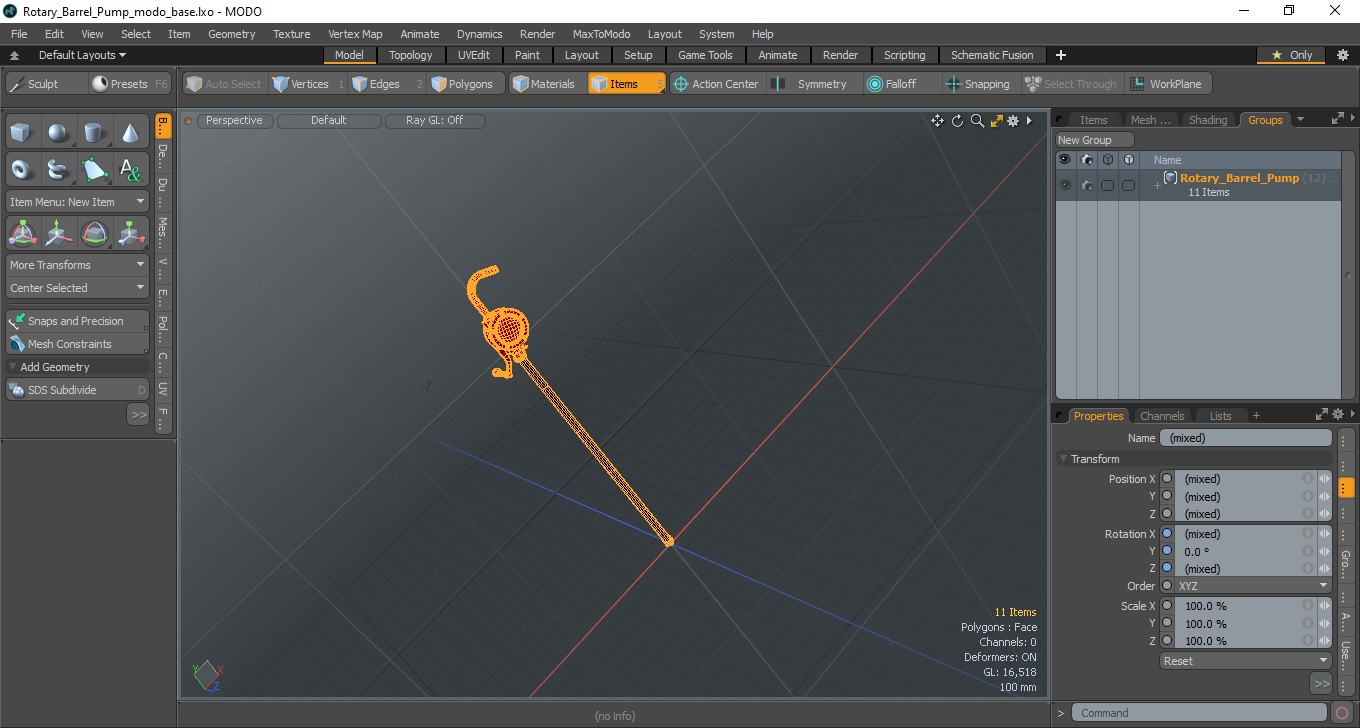Adjust Rotation Y value slider arrows
1360x728 pixels.
pyautogui.click(x=1324, y=551)
